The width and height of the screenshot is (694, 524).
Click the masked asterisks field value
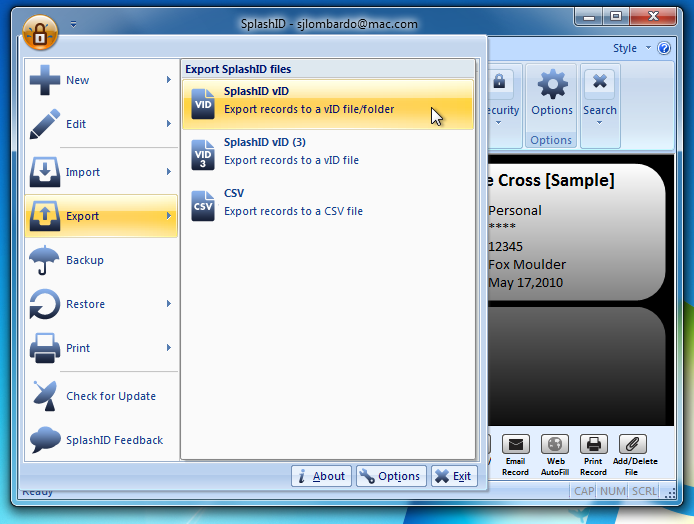pos(502,227)
